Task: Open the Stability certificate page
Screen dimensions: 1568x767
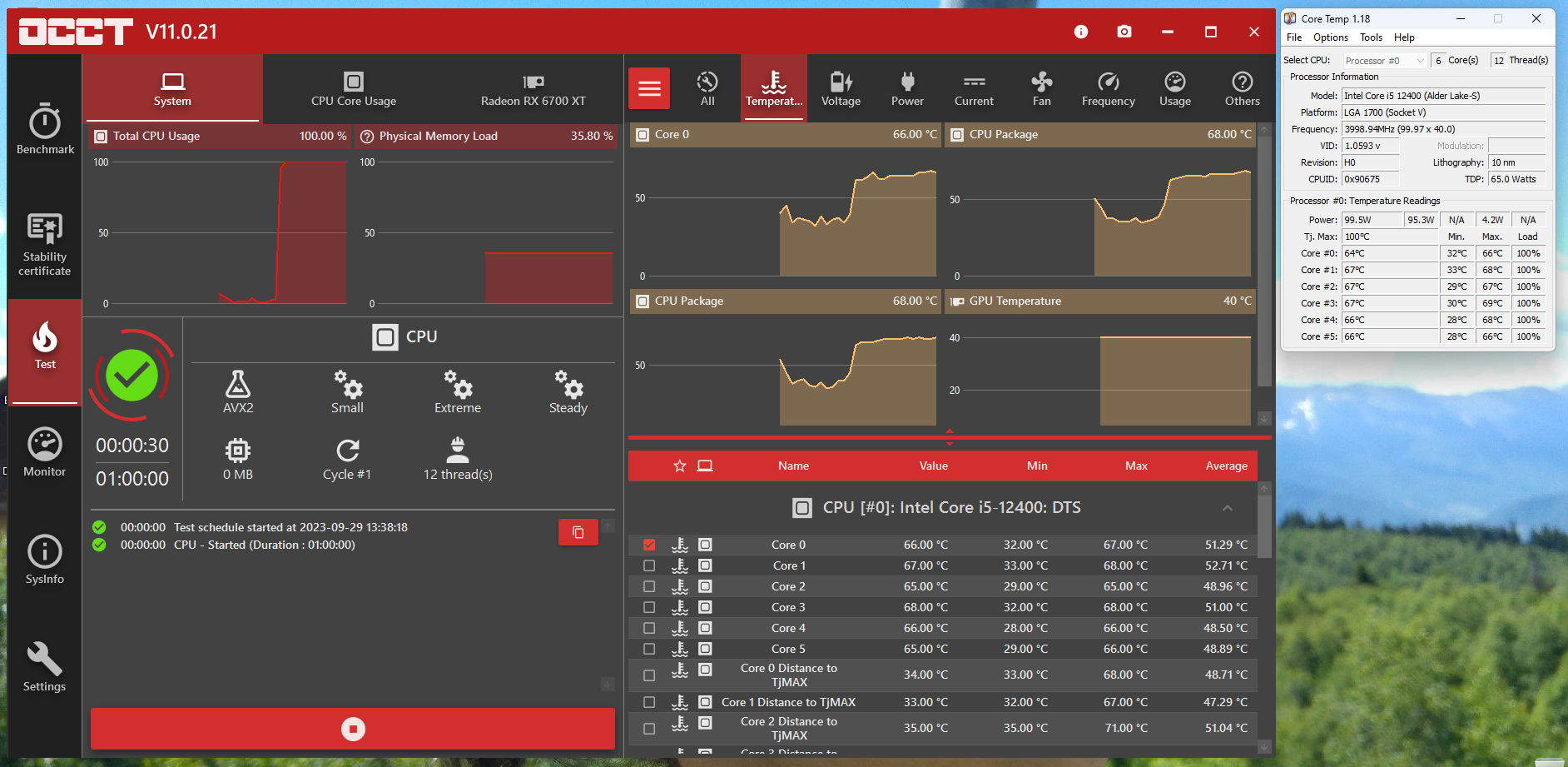Action: pos(45,244)
